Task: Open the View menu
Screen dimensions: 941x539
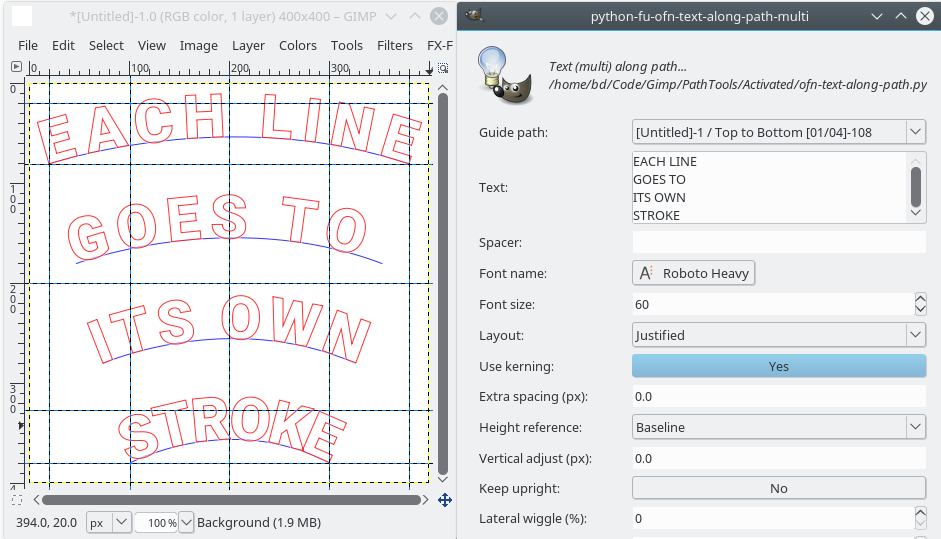Action: (x=151, y=46)
